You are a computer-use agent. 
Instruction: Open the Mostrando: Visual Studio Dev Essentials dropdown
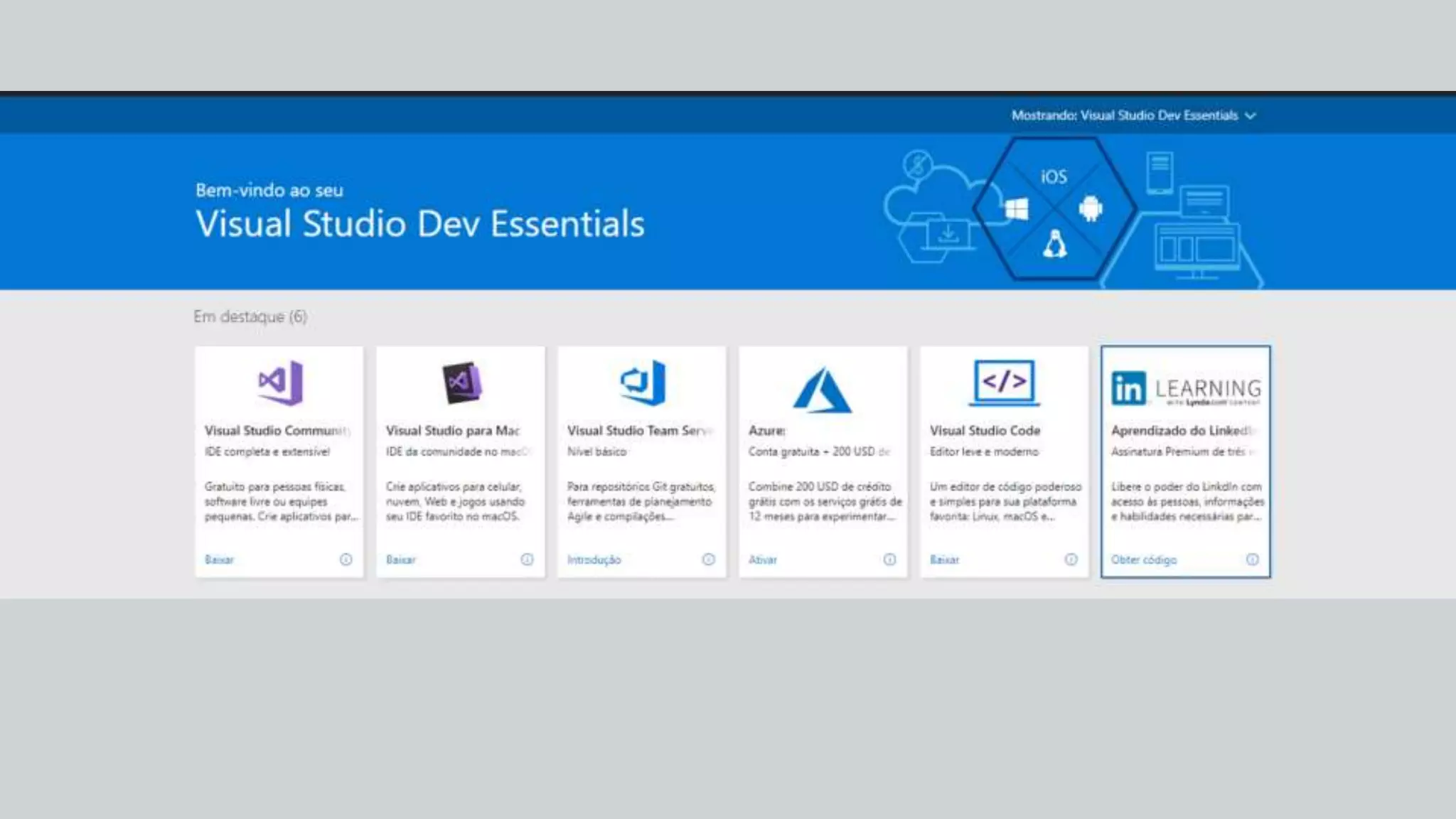(x=1134, y=115)
